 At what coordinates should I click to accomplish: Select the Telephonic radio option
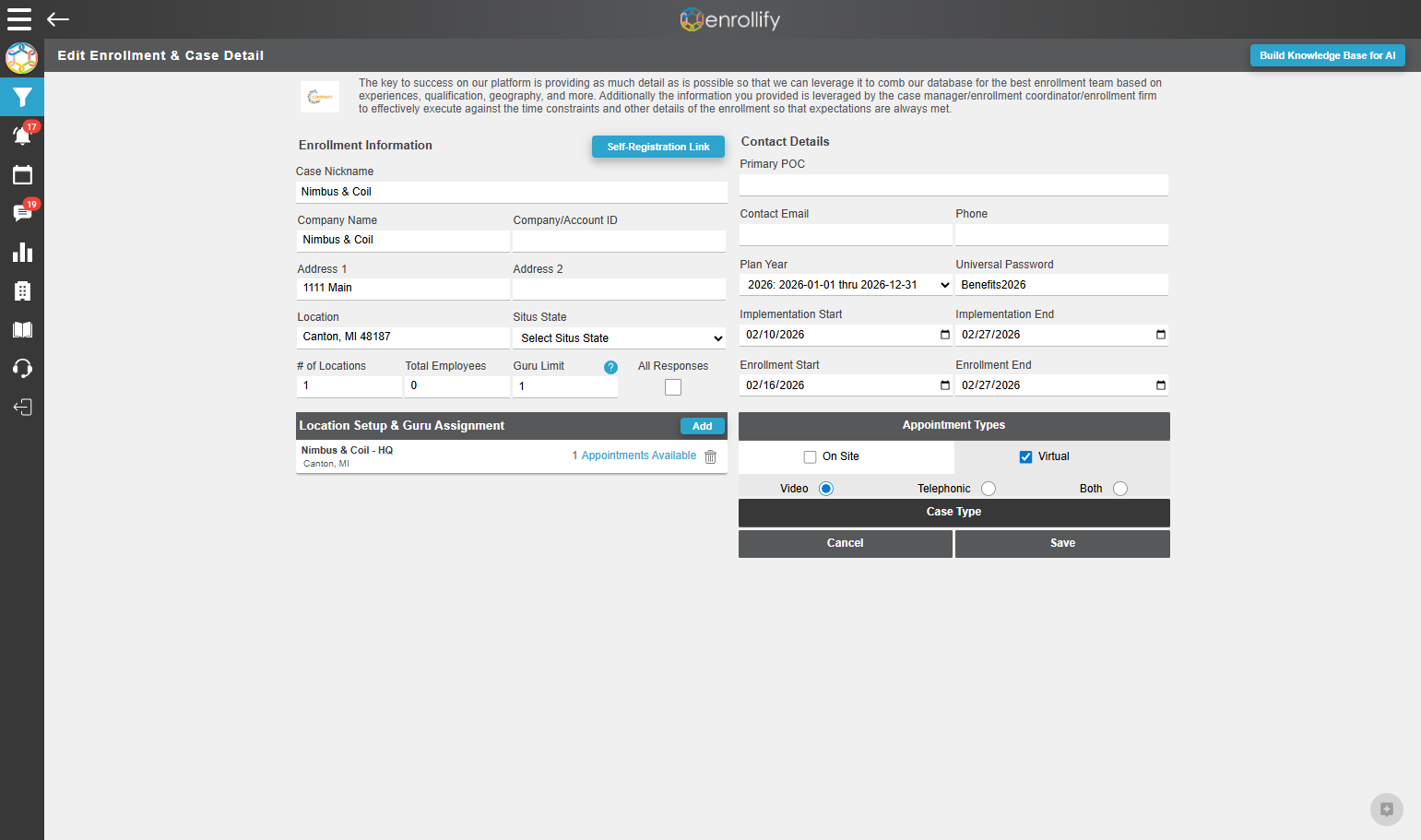tap(989, 489)
